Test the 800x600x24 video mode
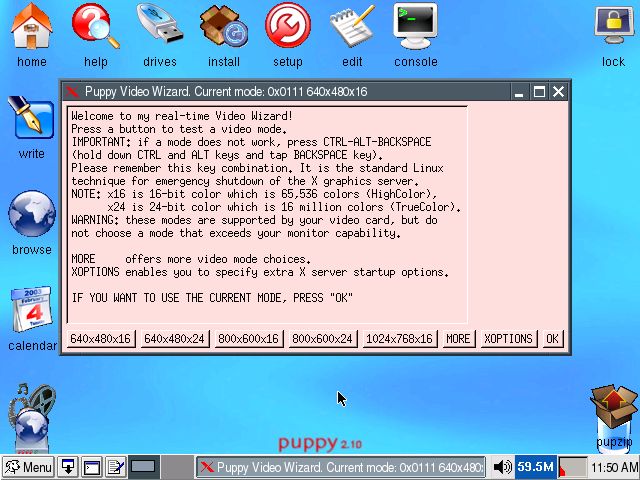Screen dimensions: 640x480 click(322, 339)
